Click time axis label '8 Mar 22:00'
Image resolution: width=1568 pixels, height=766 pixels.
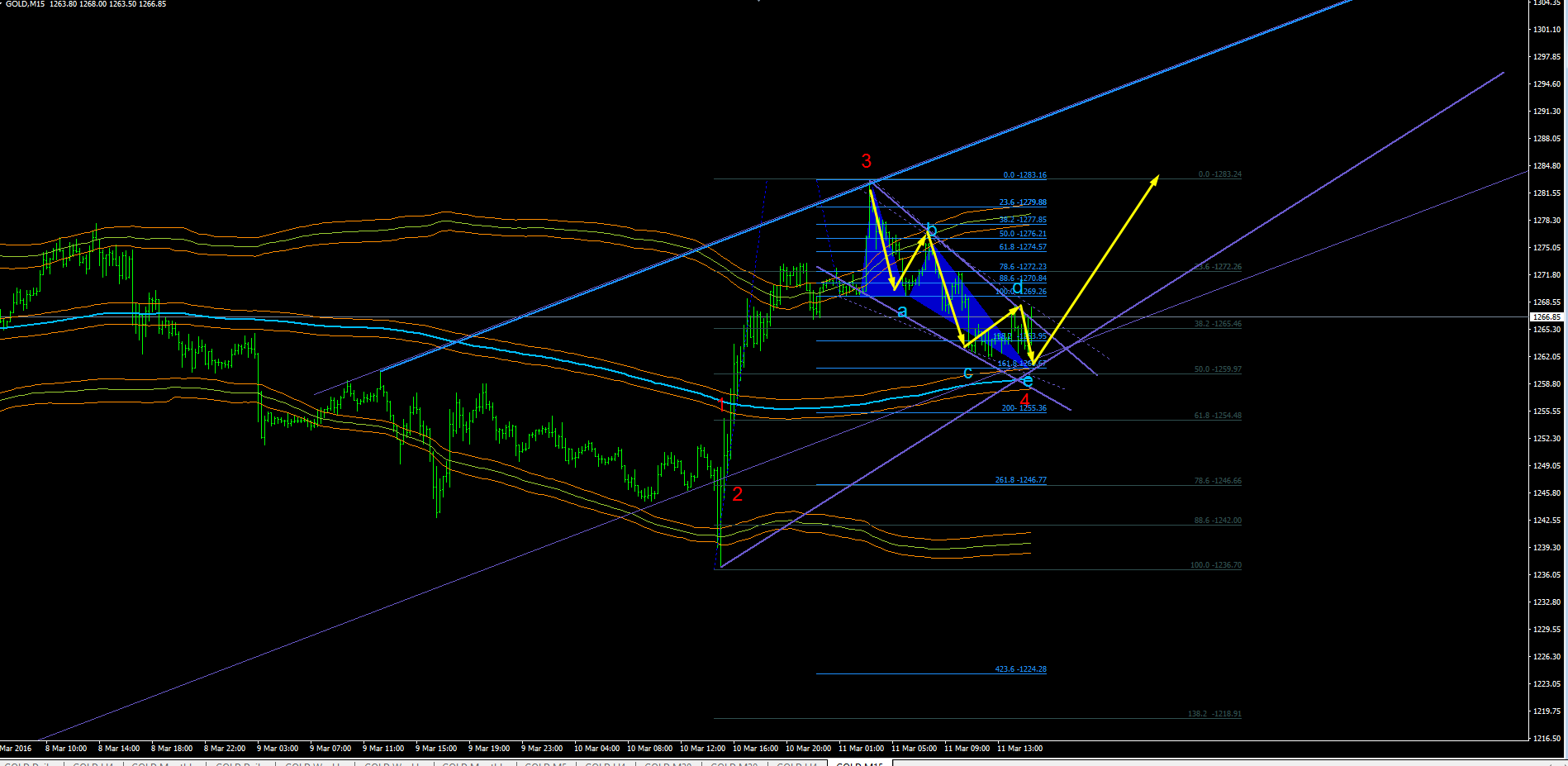coord(225,749)
